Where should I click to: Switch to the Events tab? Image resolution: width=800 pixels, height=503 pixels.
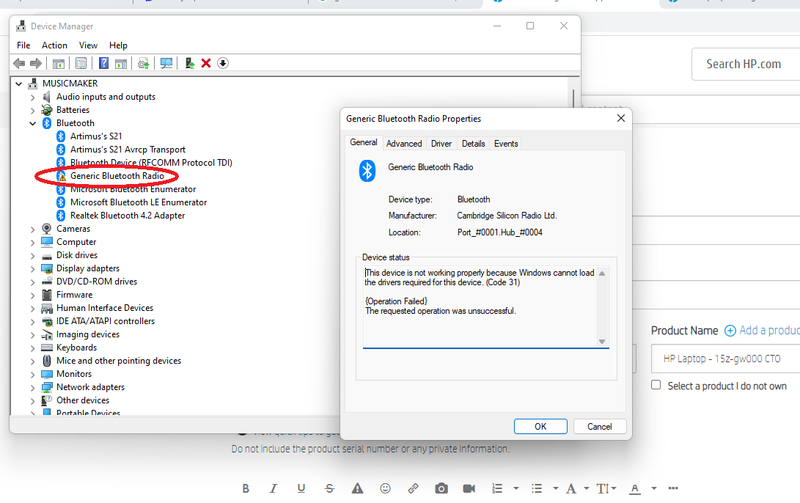point(506,144)
